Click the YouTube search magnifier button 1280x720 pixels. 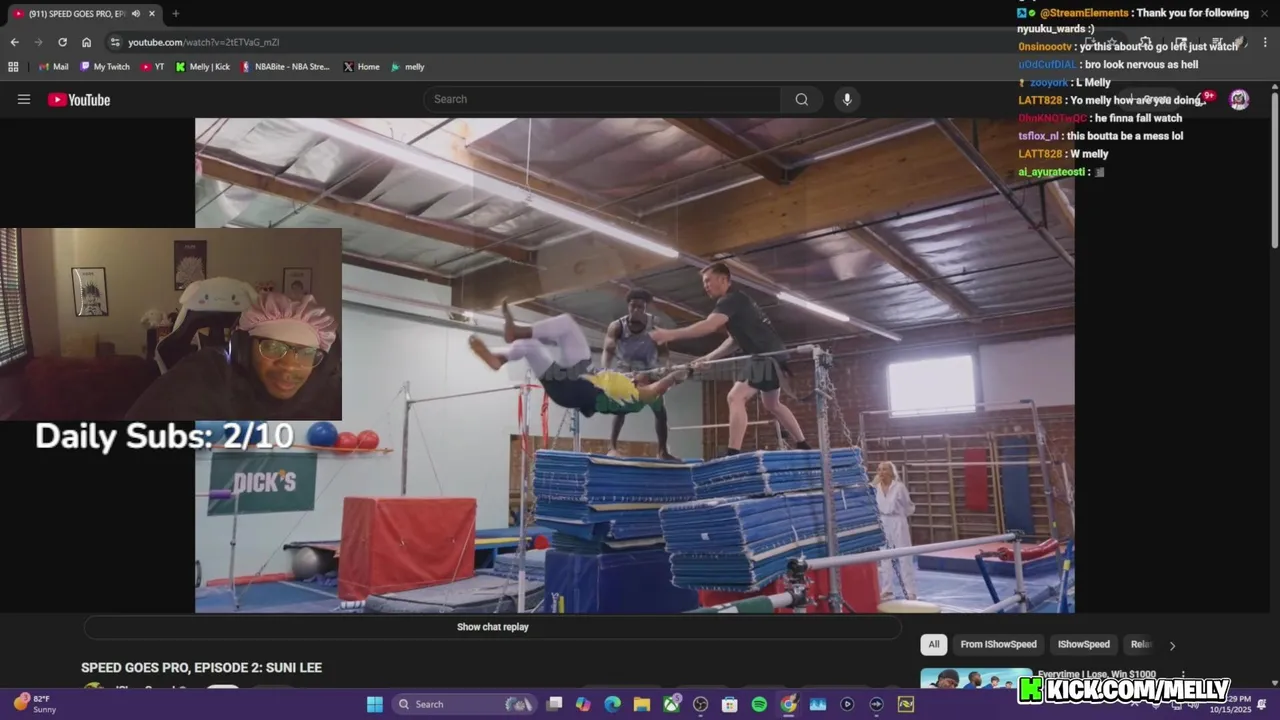(802, 99)
